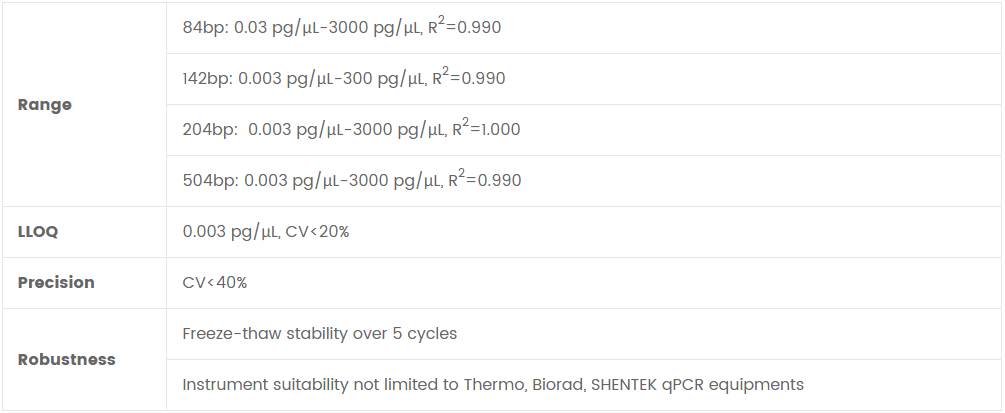
Task: Click the Range row header
Action: [45, 105]
